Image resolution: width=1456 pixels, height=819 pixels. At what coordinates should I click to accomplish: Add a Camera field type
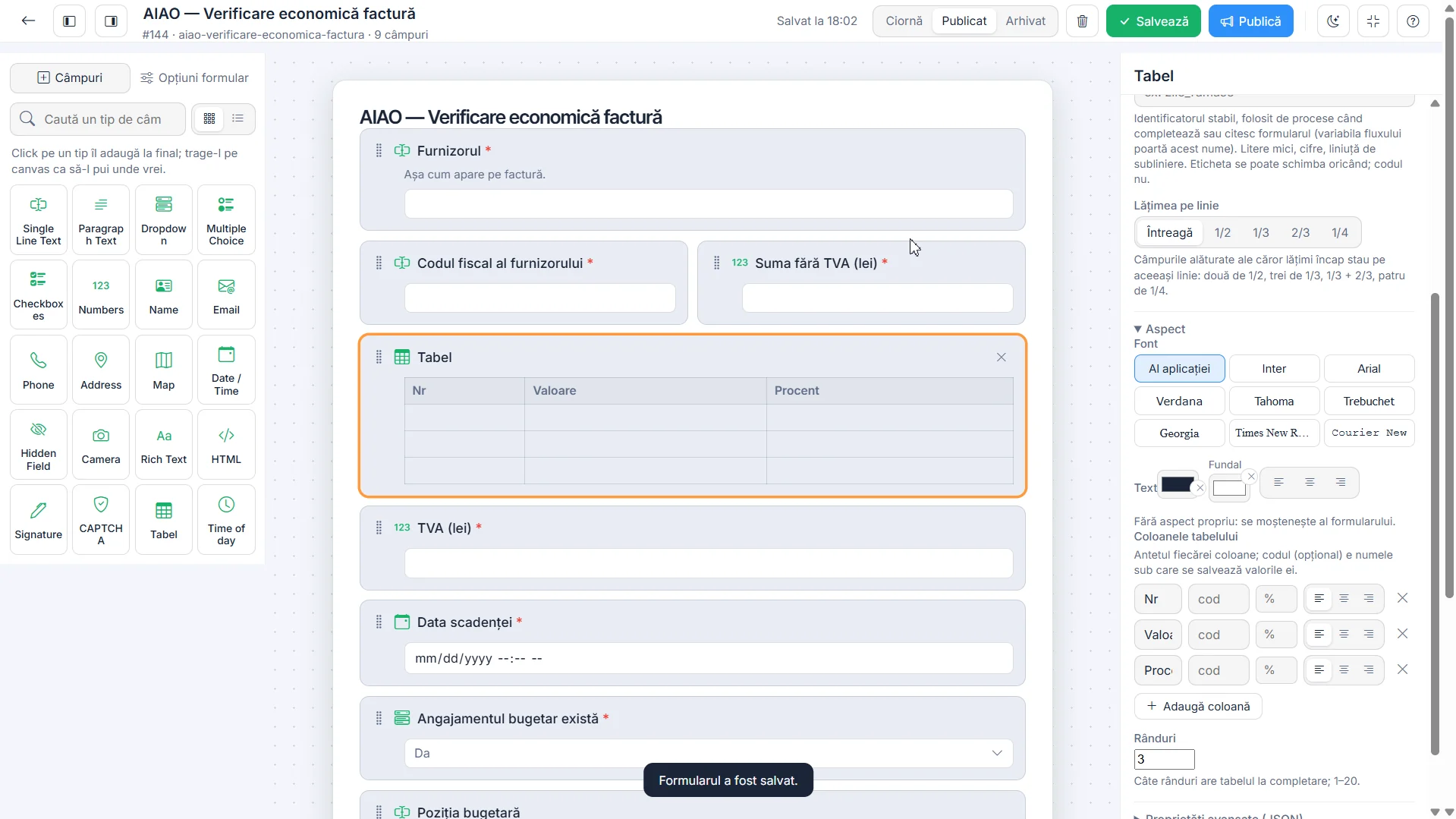pyautogui.click(x=101, y=445)
